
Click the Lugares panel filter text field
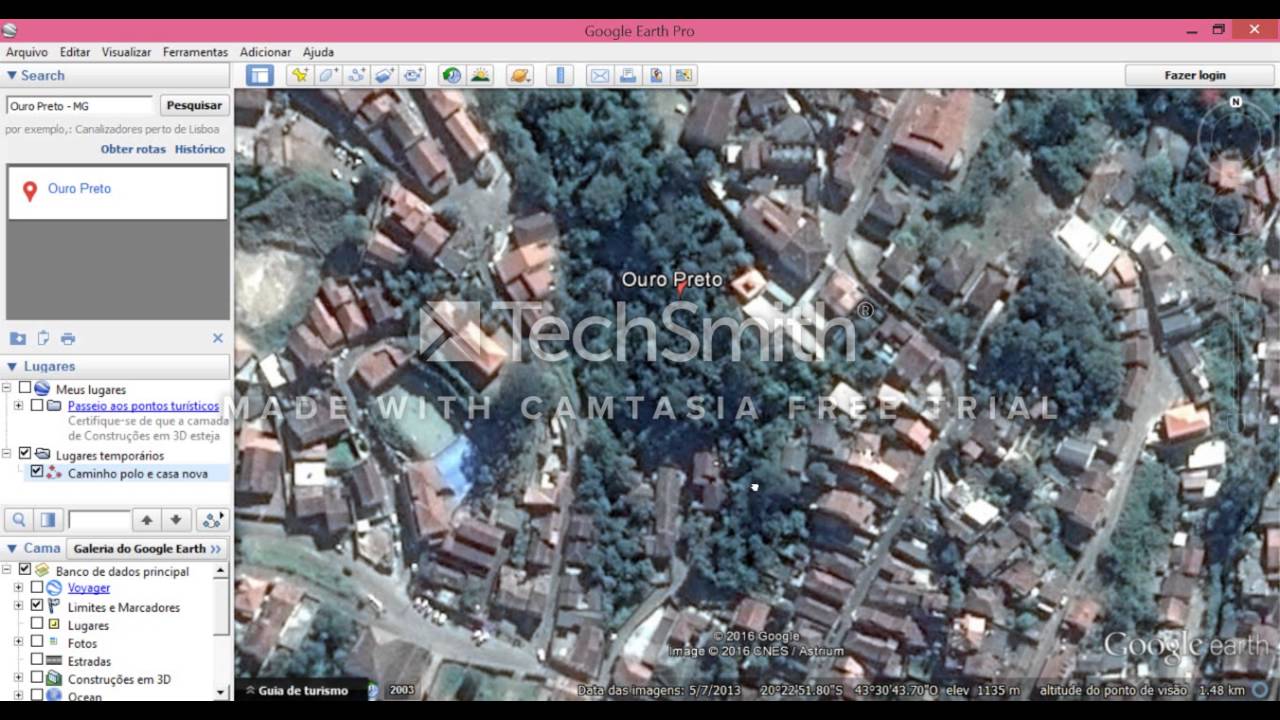tap(99, 520)
